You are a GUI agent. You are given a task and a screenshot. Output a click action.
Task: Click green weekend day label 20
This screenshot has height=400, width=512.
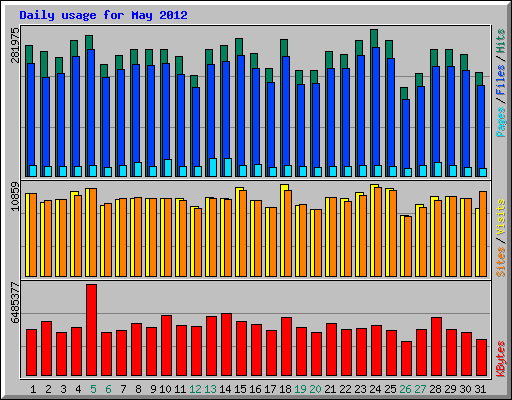coord(315,389)
